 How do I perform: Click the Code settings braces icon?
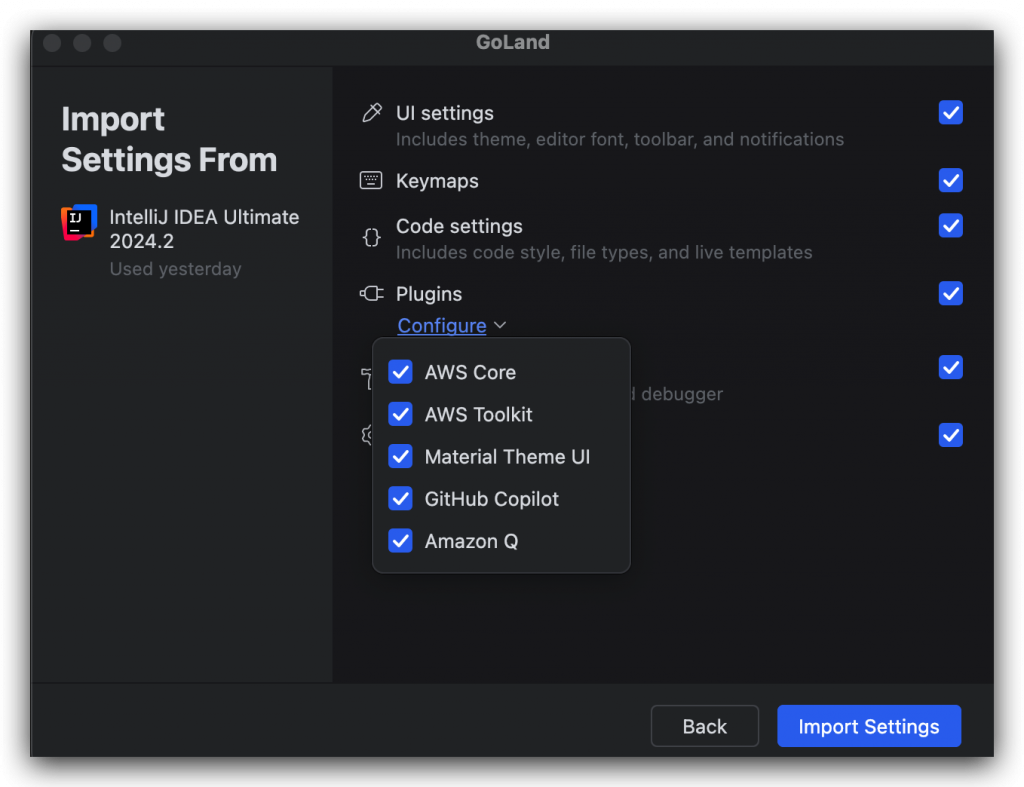click(x=371, y=238)
